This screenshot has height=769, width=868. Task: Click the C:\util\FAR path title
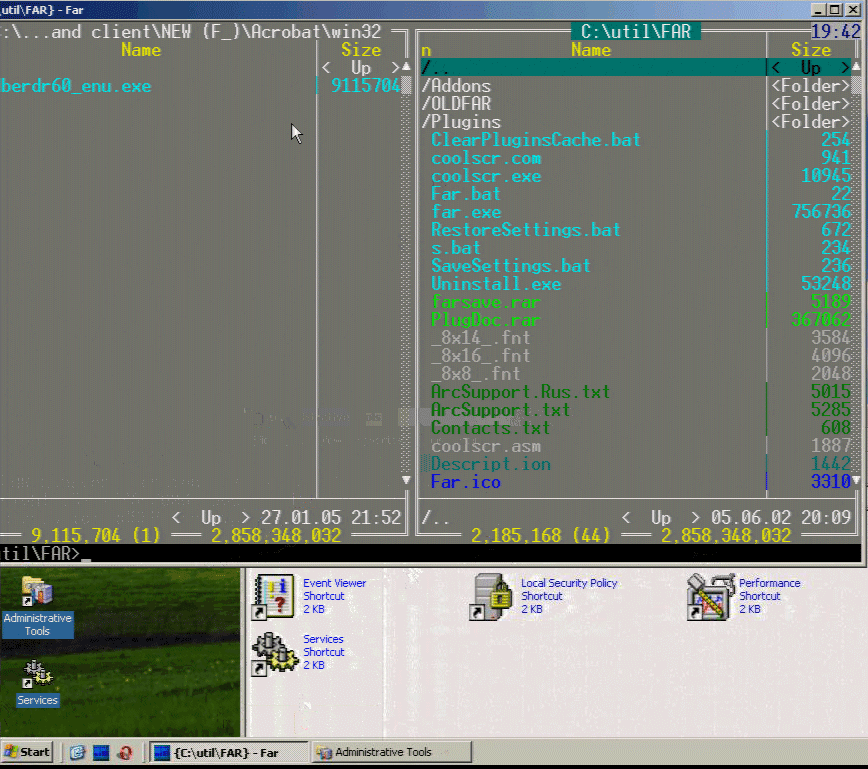(636, 32)
